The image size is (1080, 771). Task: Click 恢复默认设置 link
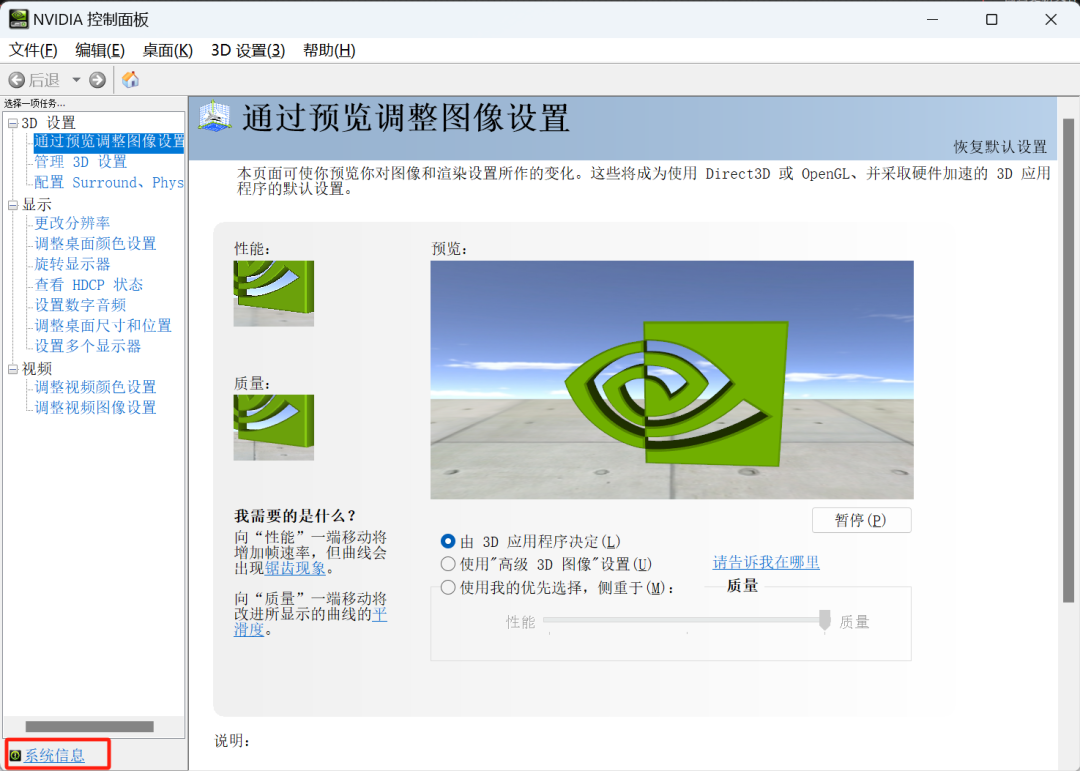(x=1000, y=147)
